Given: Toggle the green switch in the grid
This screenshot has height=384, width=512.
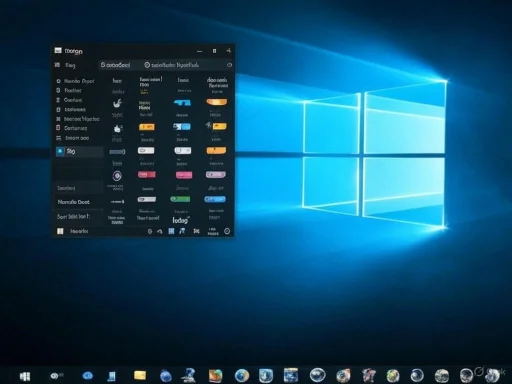Looking at the screenshot, I should pos(180,199).
